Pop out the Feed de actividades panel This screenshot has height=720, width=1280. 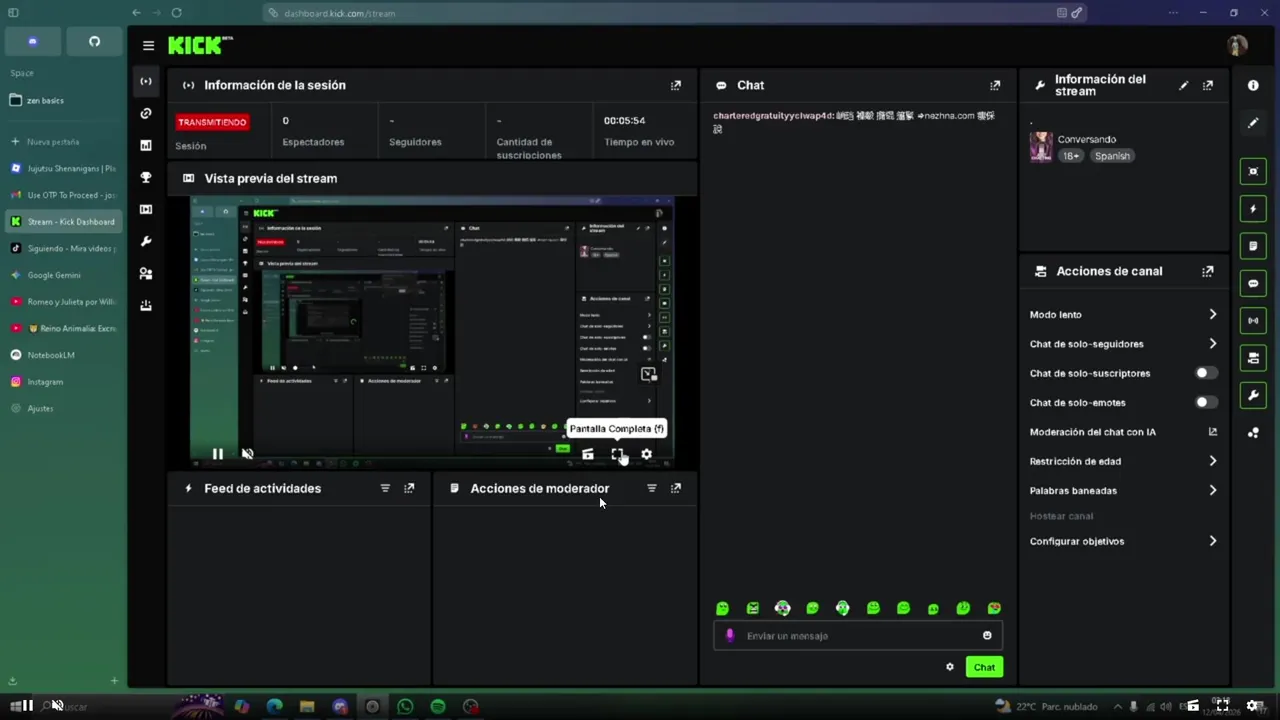[409, 488]
